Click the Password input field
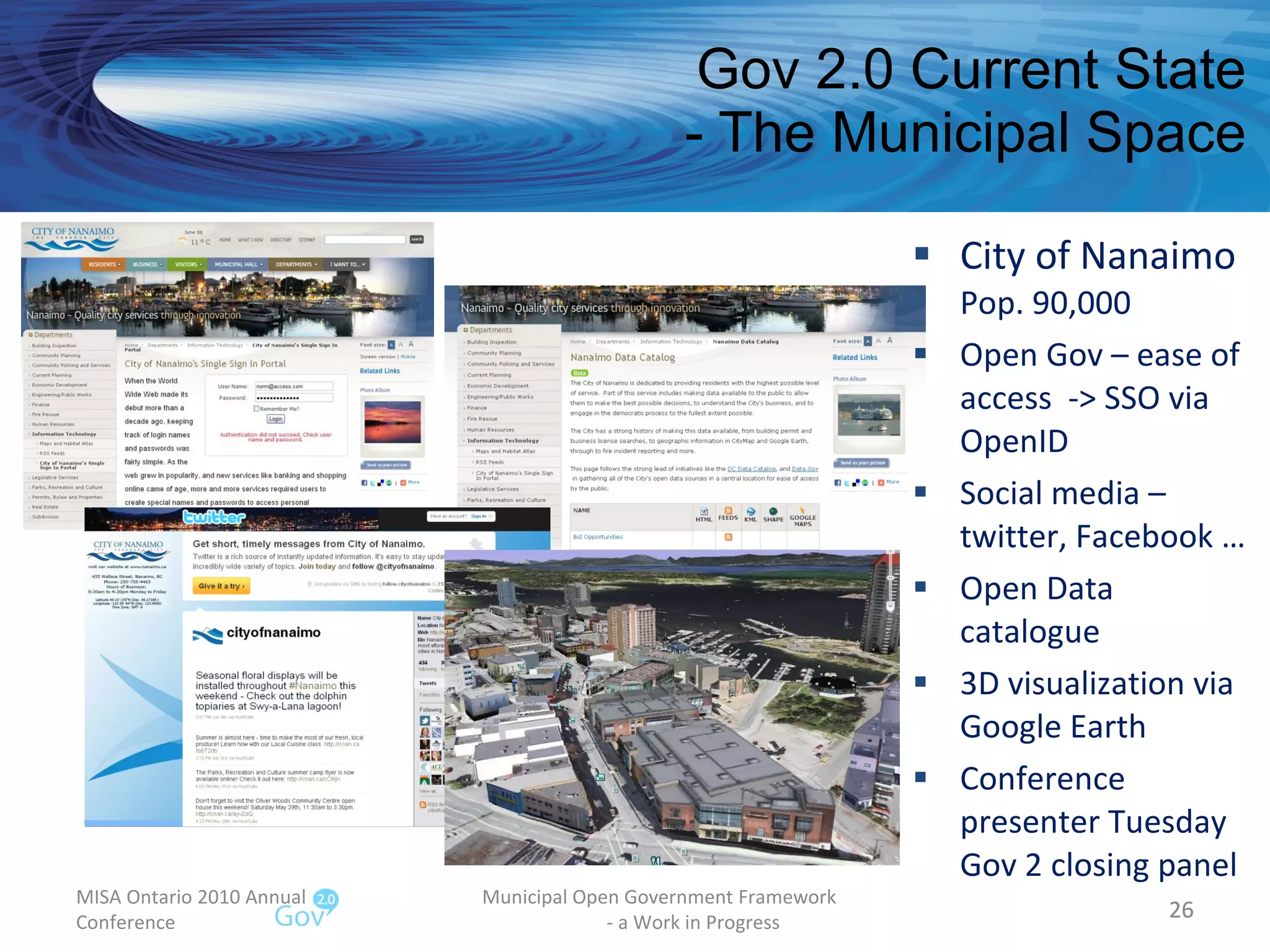Viewport: 1270px width, 952px height. (294, 398)
